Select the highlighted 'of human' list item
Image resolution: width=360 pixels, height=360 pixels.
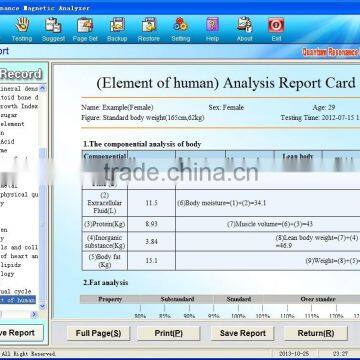(18, 300)
